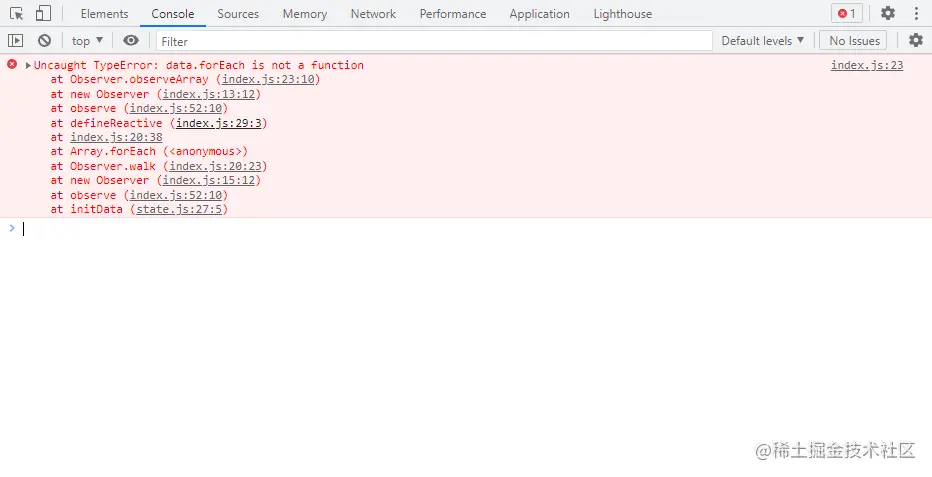Screen dimensions: 932x477
Task: Click the red error count badge
Action: pos(846,13)
